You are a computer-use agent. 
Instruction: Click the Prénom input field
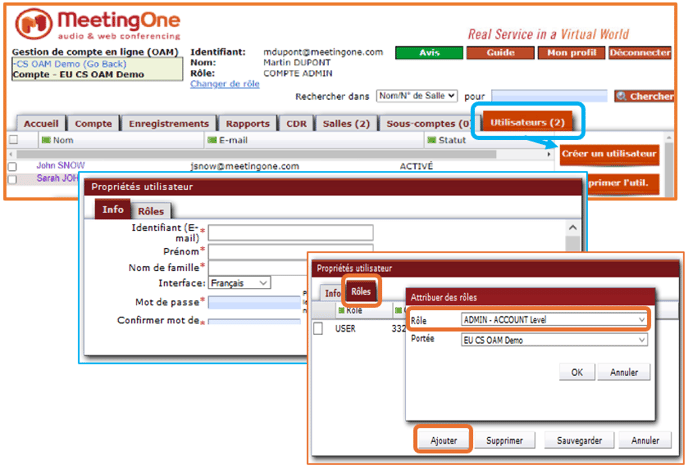tap(291, 252)
